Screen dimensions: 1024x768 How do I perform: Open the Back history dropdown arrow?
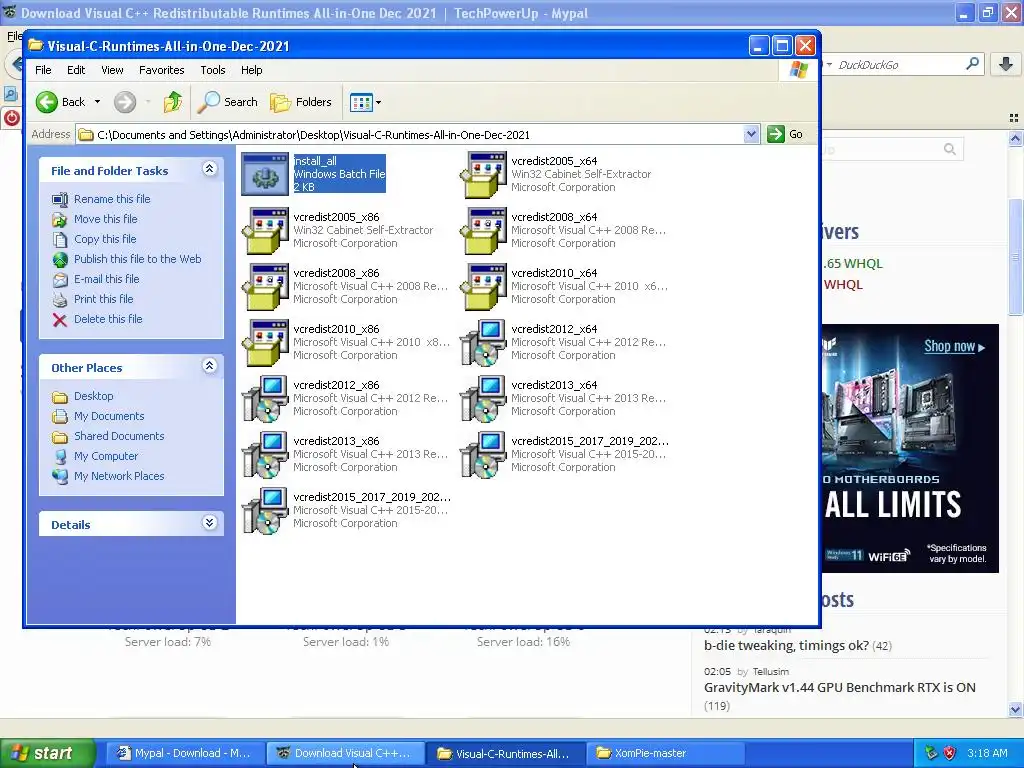click(x=97, y=102)
